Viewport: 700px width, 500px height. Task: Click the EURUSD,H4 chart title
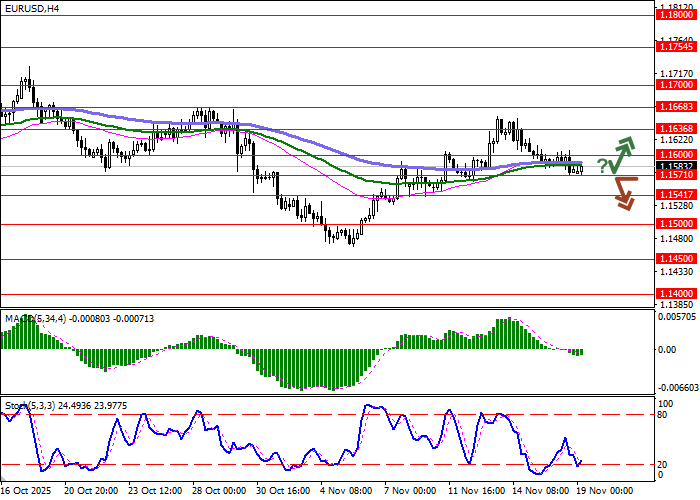pyautogui.click(x=31, y=8)
